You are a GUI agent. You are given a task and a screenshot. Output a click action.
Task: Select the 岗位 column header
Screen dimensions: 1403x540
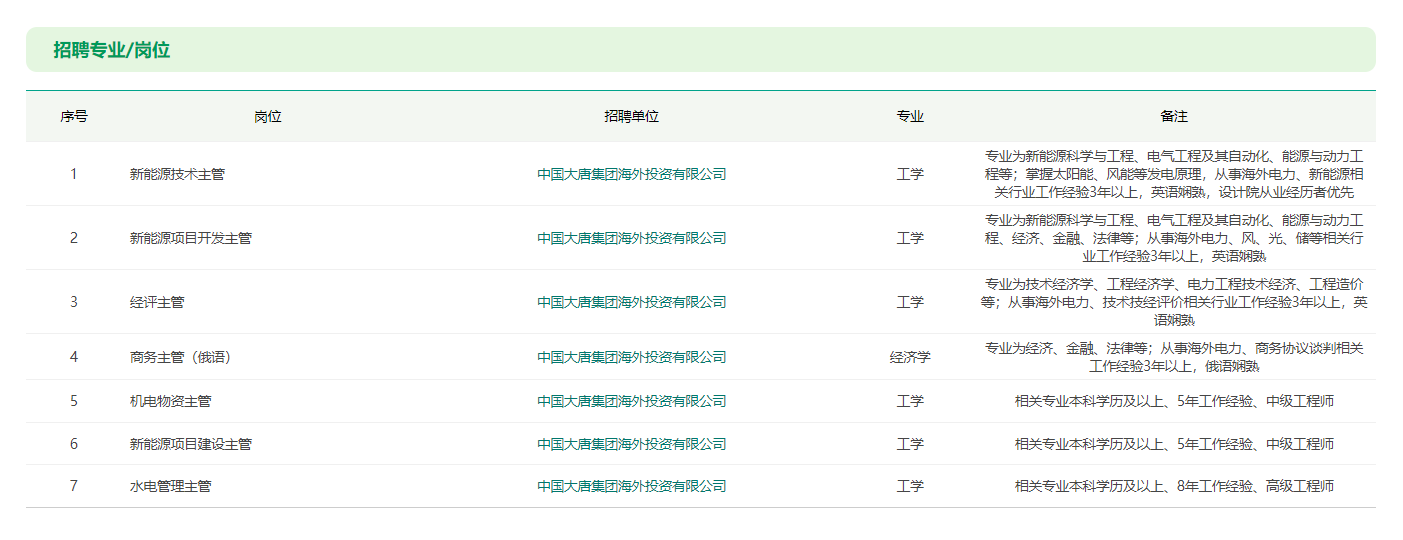coord(268,116)
